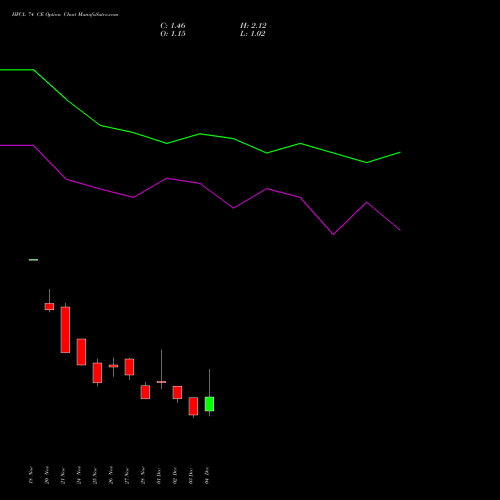The height and width of the screenshot is (500, 500).
Task: Click the purple indicator line
Action: pyautogui.click(x=200, y=183)
